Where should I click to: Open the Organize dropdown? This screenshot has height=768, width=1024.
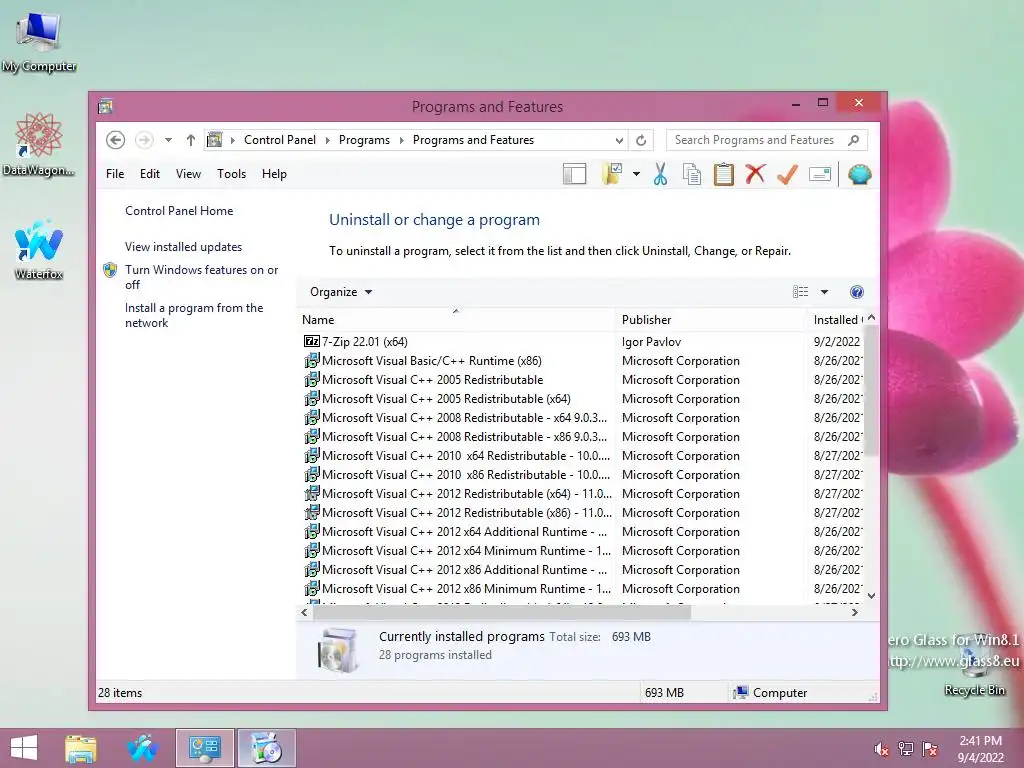click(x=341, y=292)
